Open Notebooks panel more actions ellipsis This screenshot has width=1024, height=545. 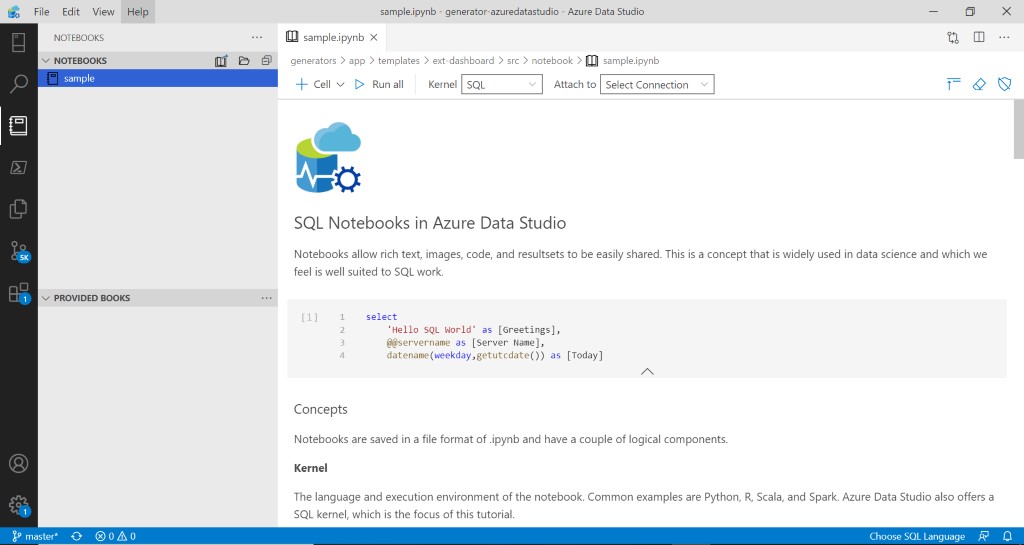point(257,38)
